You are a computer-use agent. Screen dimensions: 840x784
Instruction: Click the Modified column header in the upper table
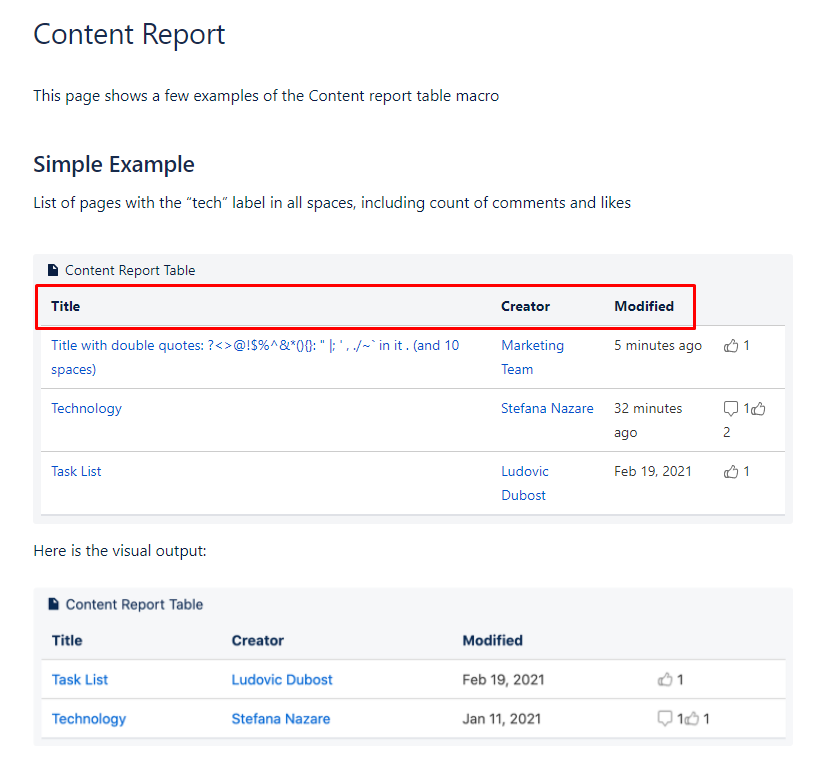click(644, 306)
